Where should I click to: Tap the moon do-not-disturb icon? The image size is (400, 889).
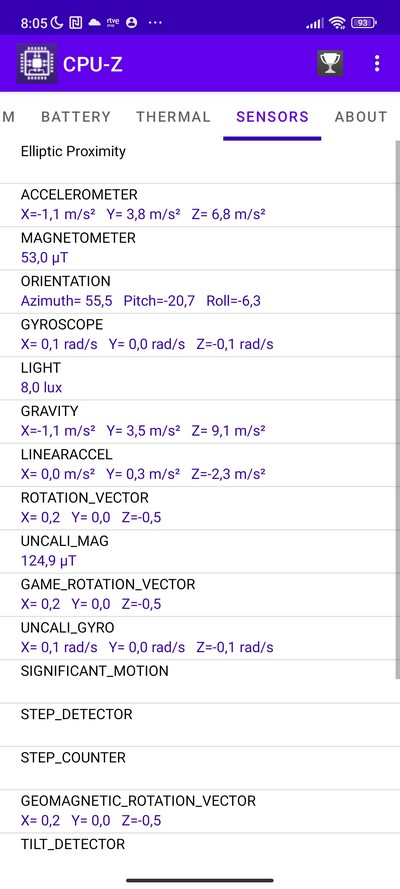pos(57,23)
